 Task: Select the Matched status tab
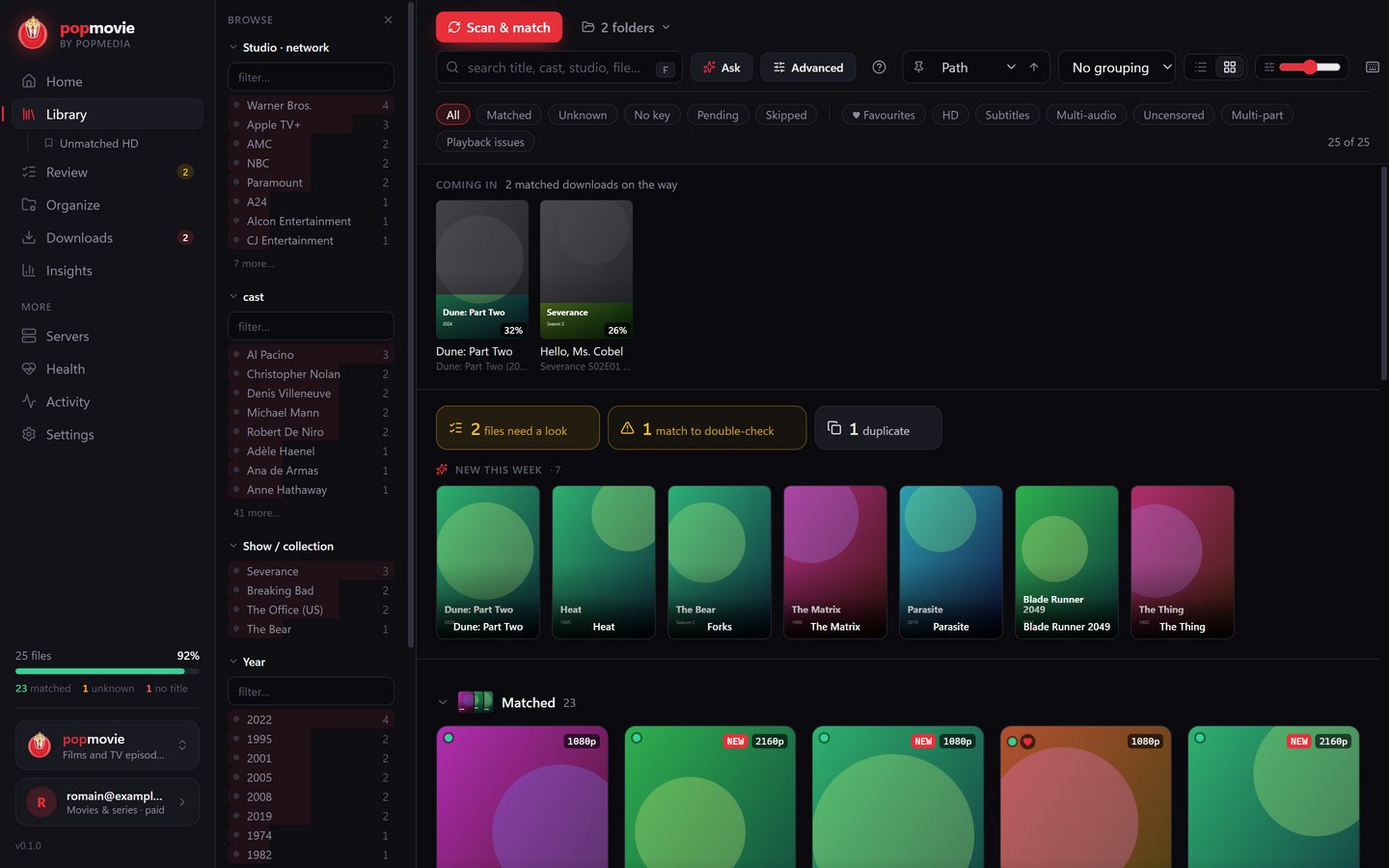(x=509, y=115)
